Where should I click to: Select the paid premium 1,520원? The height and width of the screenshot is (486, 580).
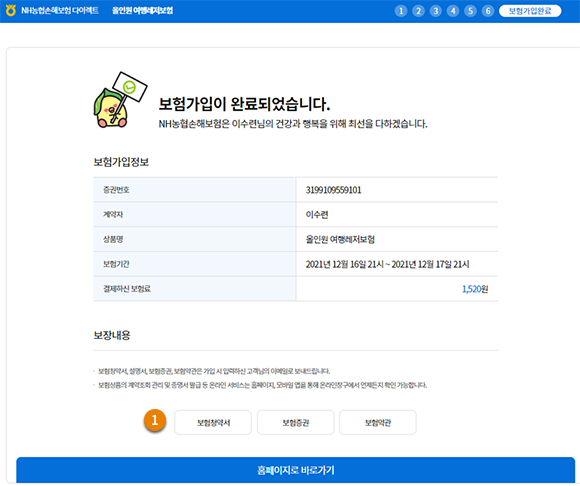[x=475, y=289]
